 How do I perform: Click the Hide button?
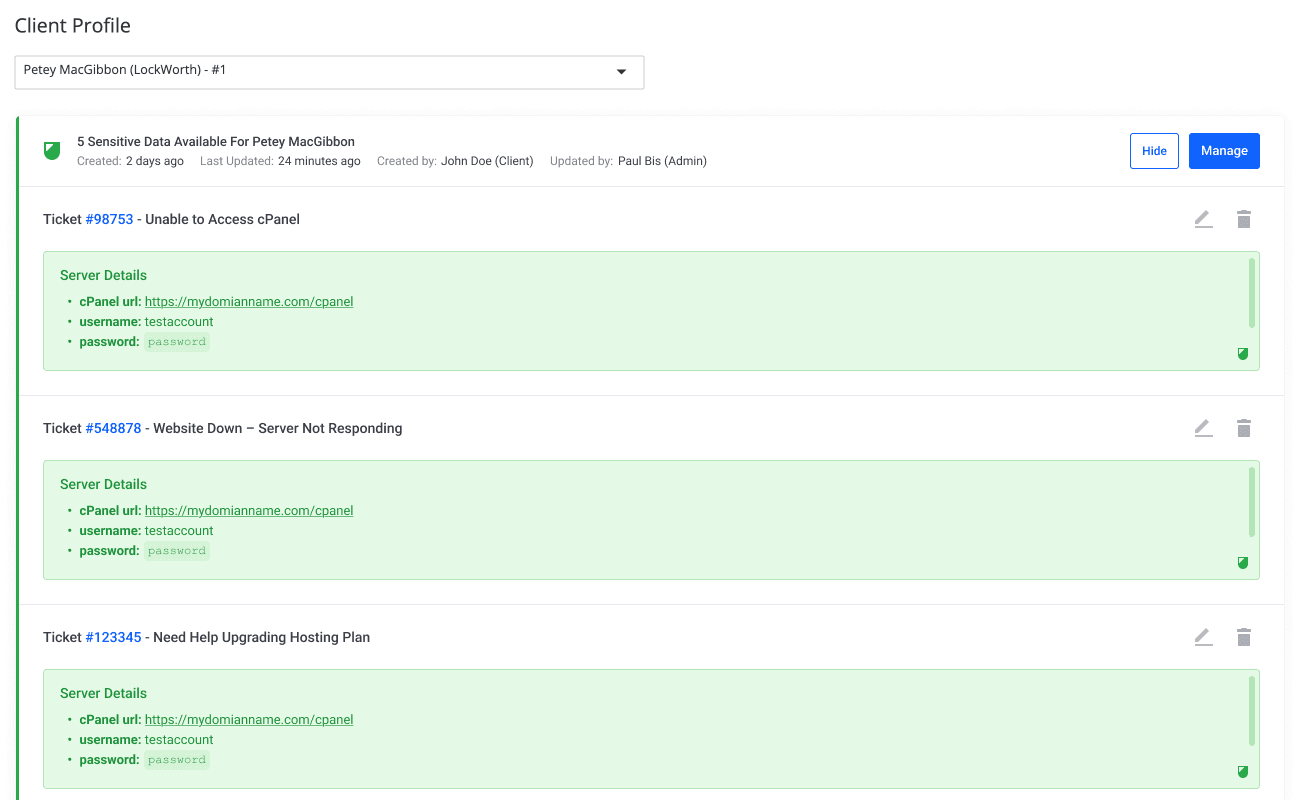[1154, 151]
